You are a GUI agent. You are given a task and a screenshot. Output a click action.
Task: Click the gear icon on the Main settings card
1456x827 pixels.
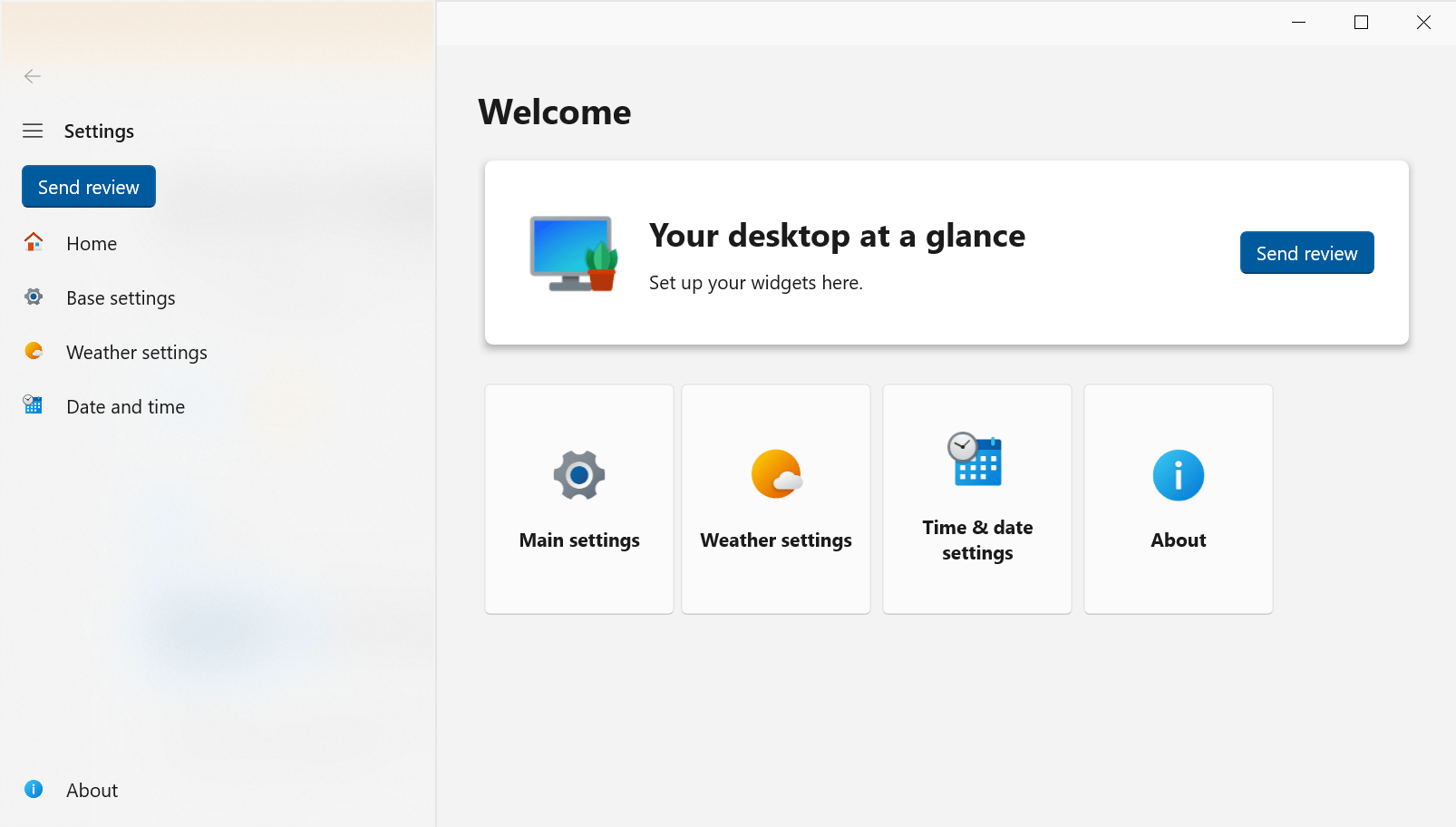point(578,474)
